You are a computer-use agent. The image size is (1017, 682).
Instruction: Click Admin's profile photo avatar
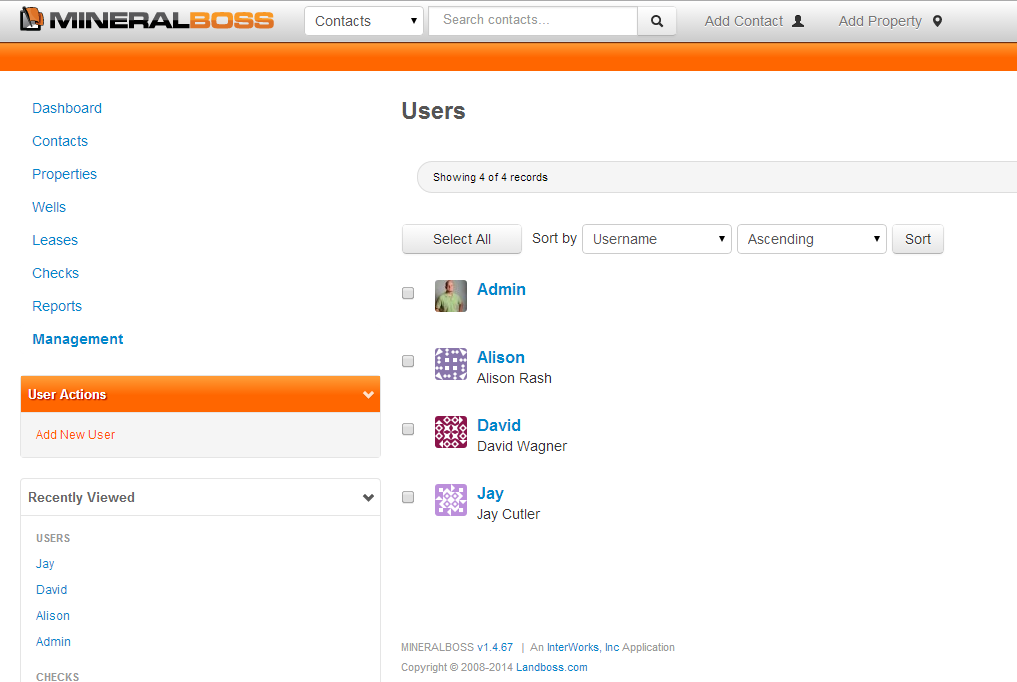(451, 296)
